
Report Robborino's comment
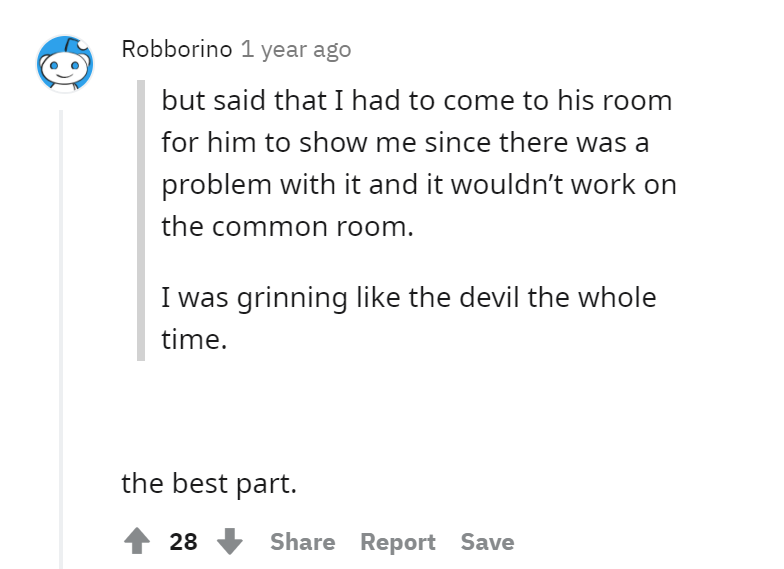click(x=398, y=542)
